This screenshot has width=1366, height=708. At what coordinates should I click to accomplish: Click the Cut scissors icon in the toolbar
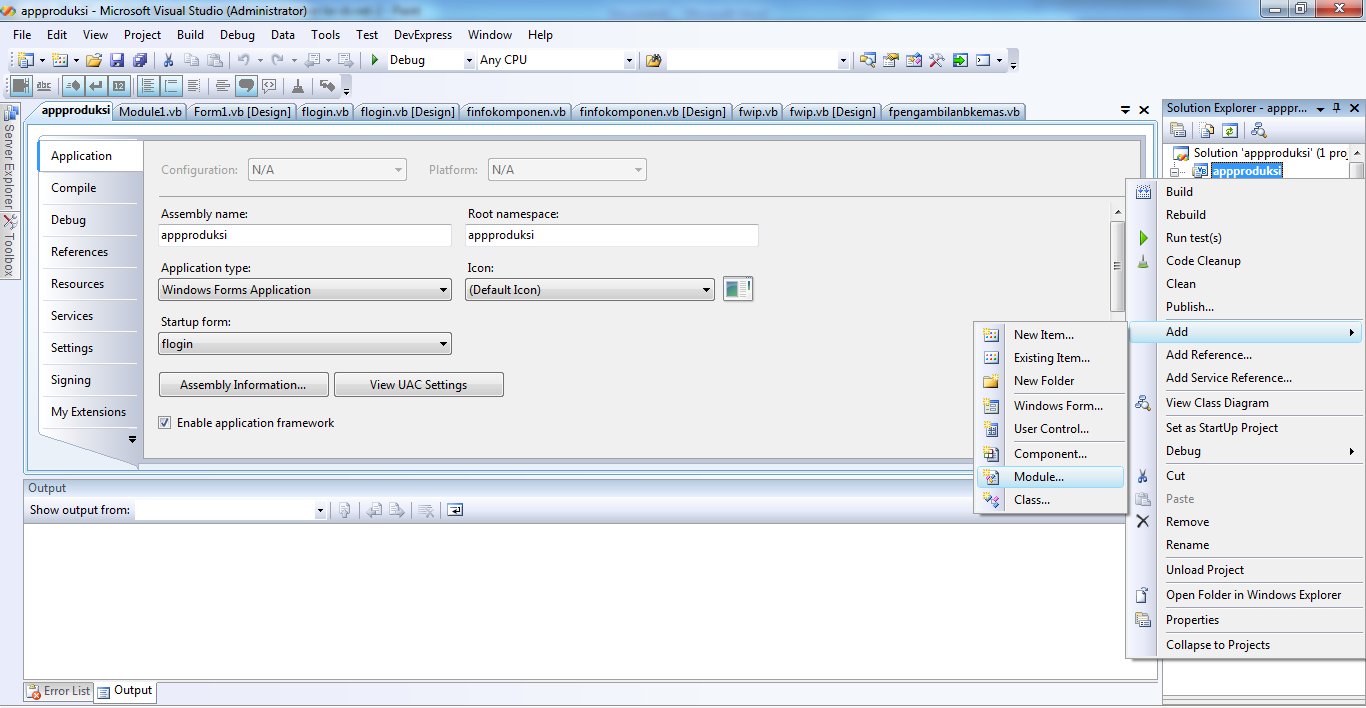pyautogui.click(x=169, y=60)
